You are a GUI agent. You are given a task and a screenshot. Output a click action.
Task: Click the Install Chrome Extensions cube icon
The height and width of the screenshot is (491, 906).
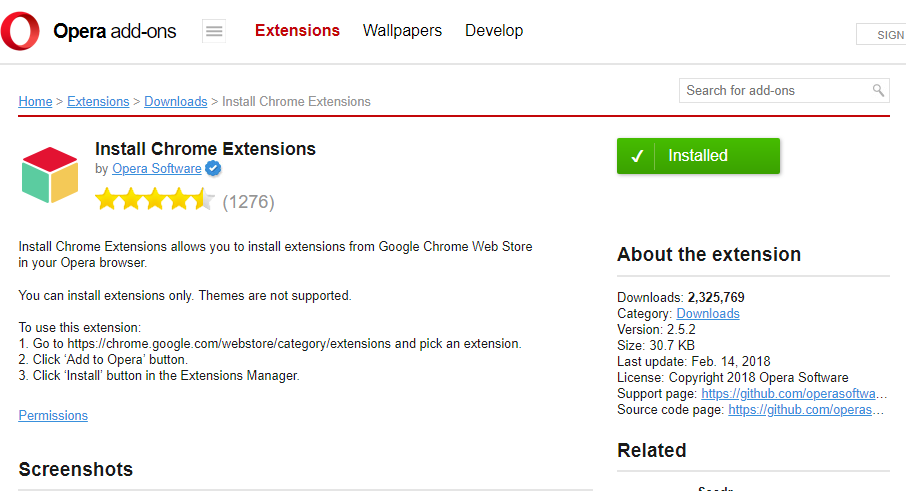coord(50,175)
